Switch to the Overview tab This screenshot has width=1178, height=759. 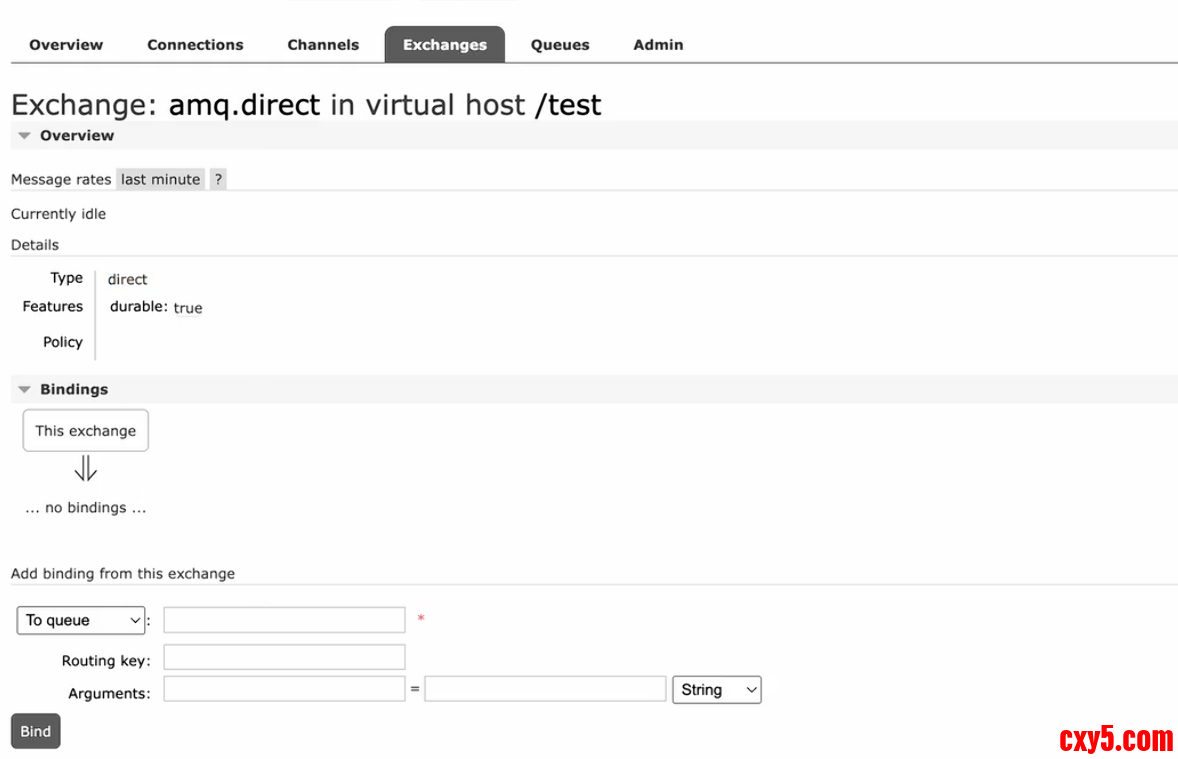(66, 45)
